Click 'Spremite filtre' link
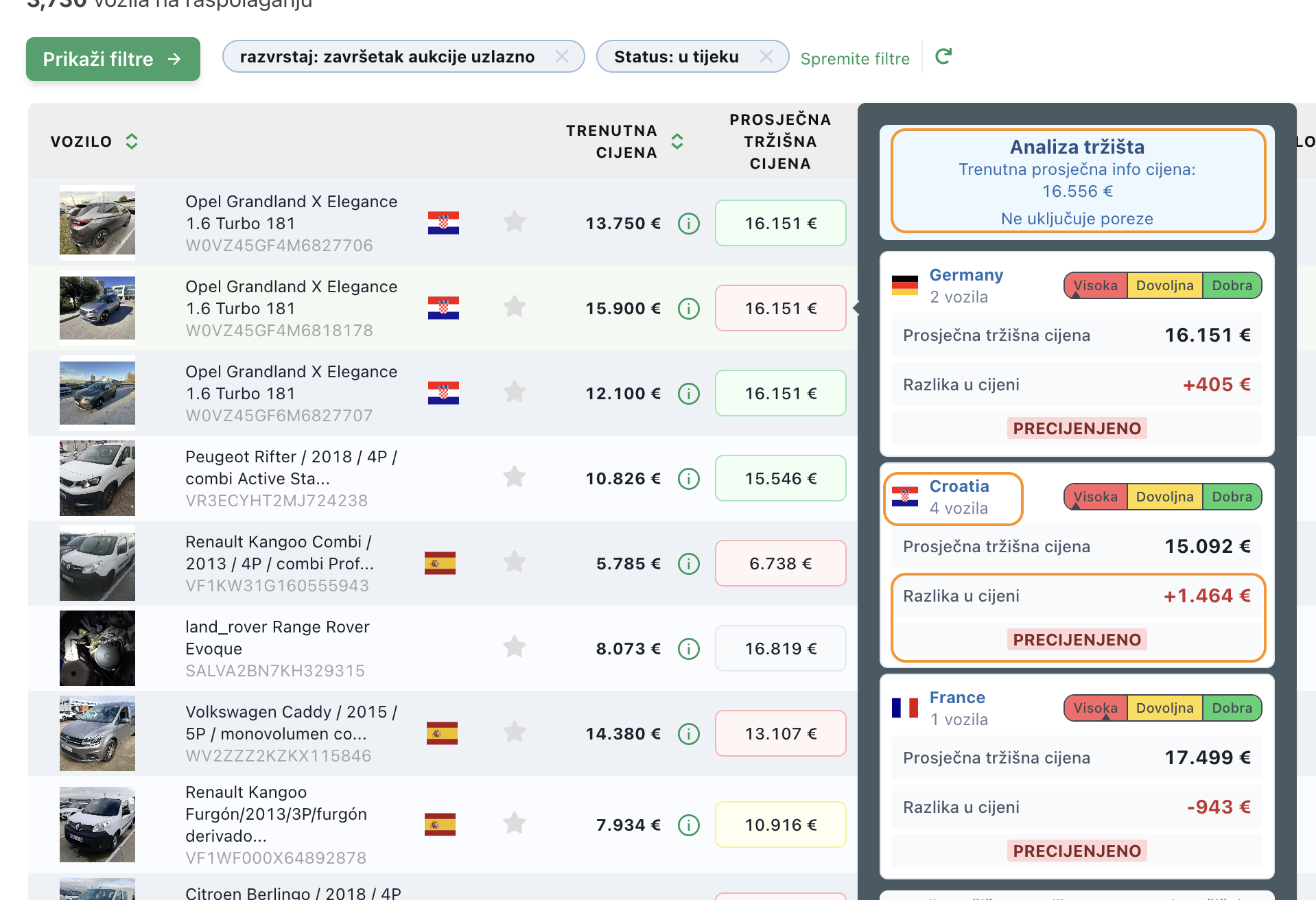 point(855,59)
